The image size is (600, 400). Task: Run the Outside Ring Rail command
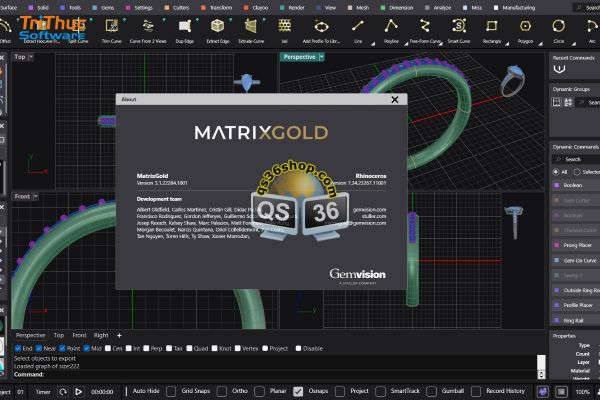(x=575, y=290)
